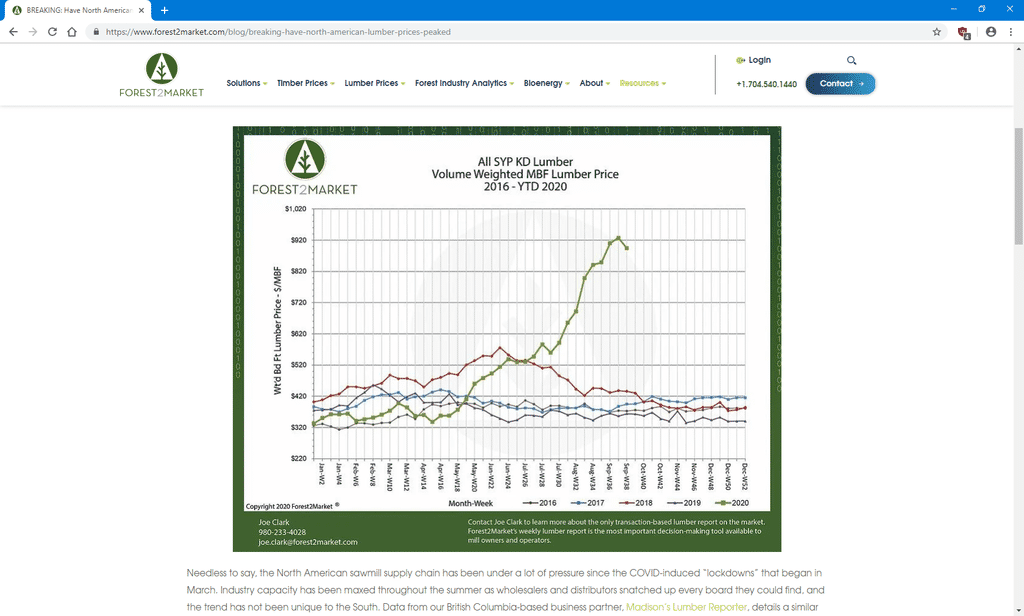Open the Forest Industry Analytics menu

click(x=465, y=83)
